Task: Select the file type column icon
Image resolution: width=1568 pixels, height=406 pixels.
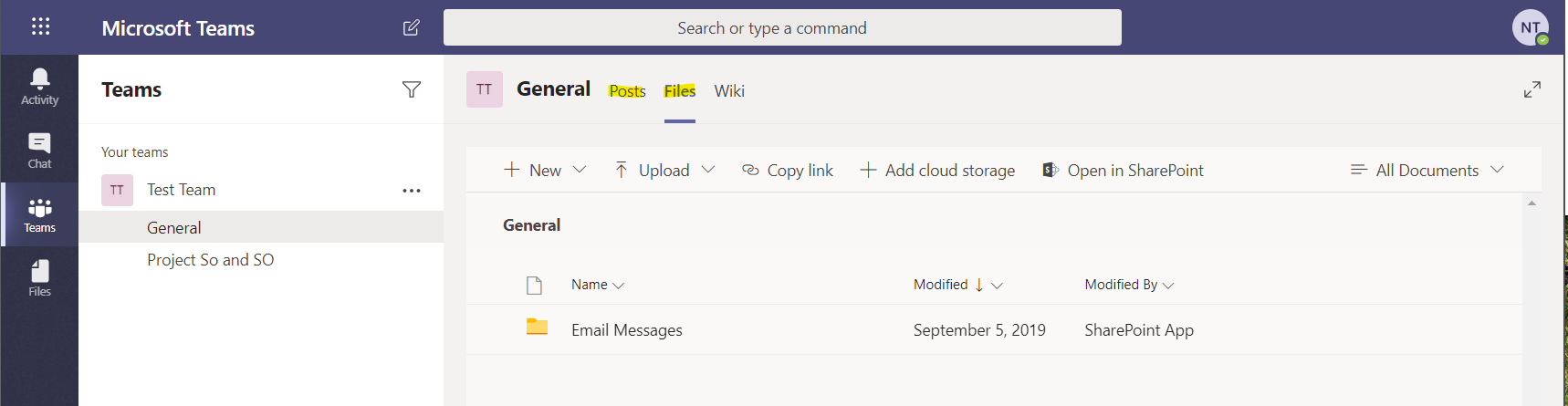Action: 535,286
